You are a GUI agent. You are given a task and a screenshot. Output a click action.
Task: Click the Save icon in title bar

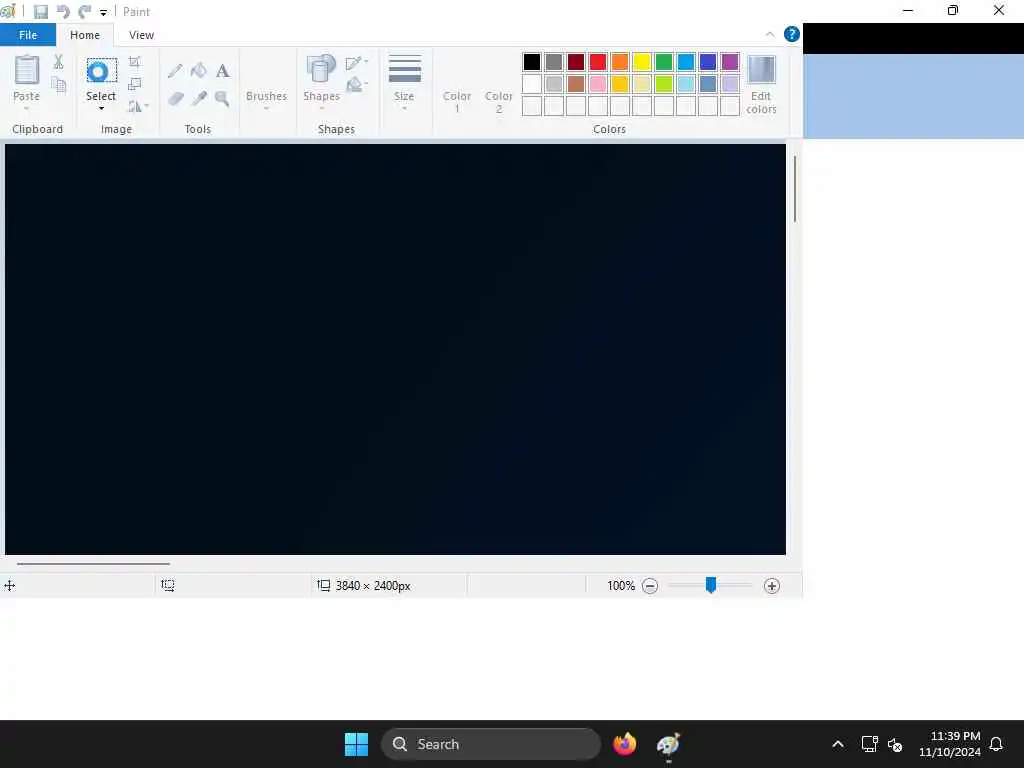pyautogui.click(x=40, y=12)
